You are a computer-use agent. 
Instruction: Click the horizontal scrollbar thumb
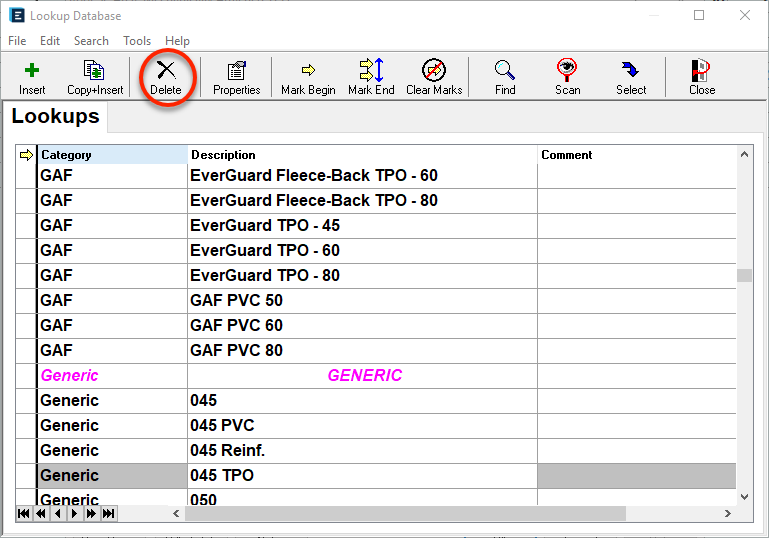[x=405, y=513]
